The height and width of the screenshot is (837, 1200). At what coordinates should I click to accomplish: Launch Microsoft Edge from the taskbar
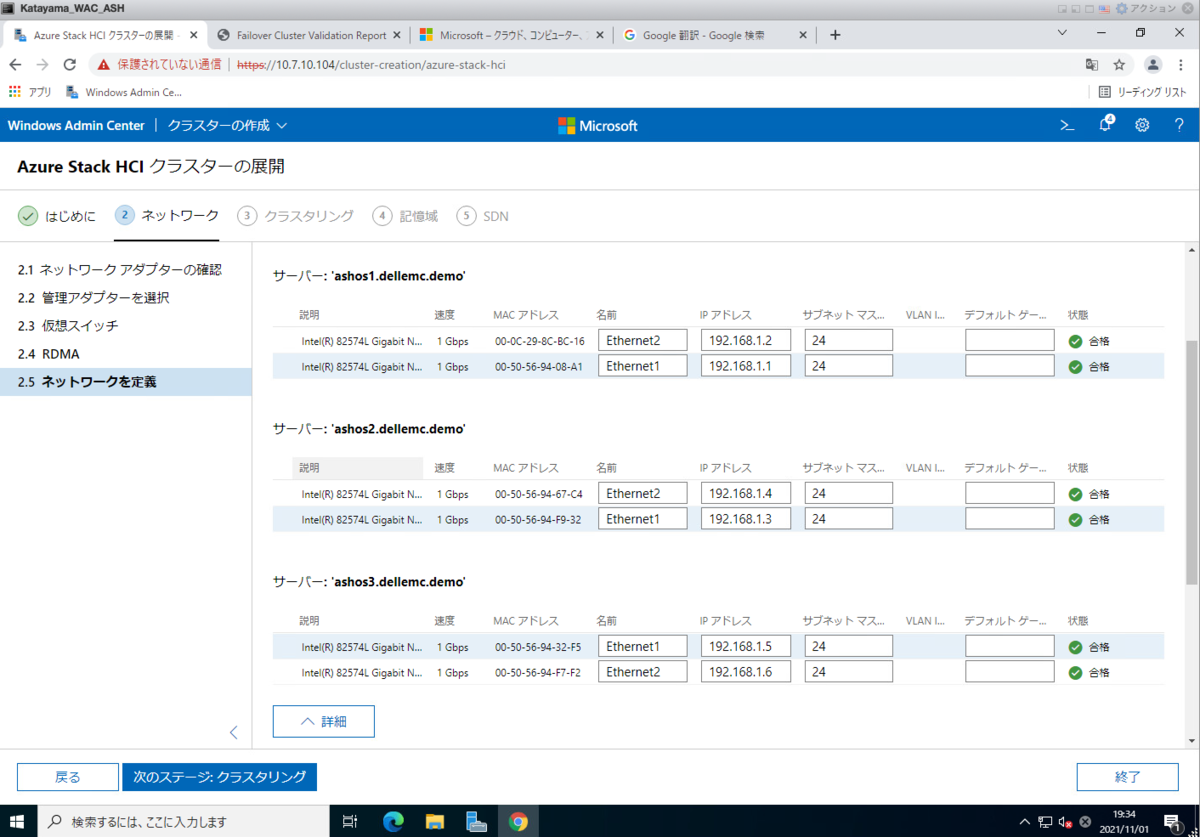[393, 822]
